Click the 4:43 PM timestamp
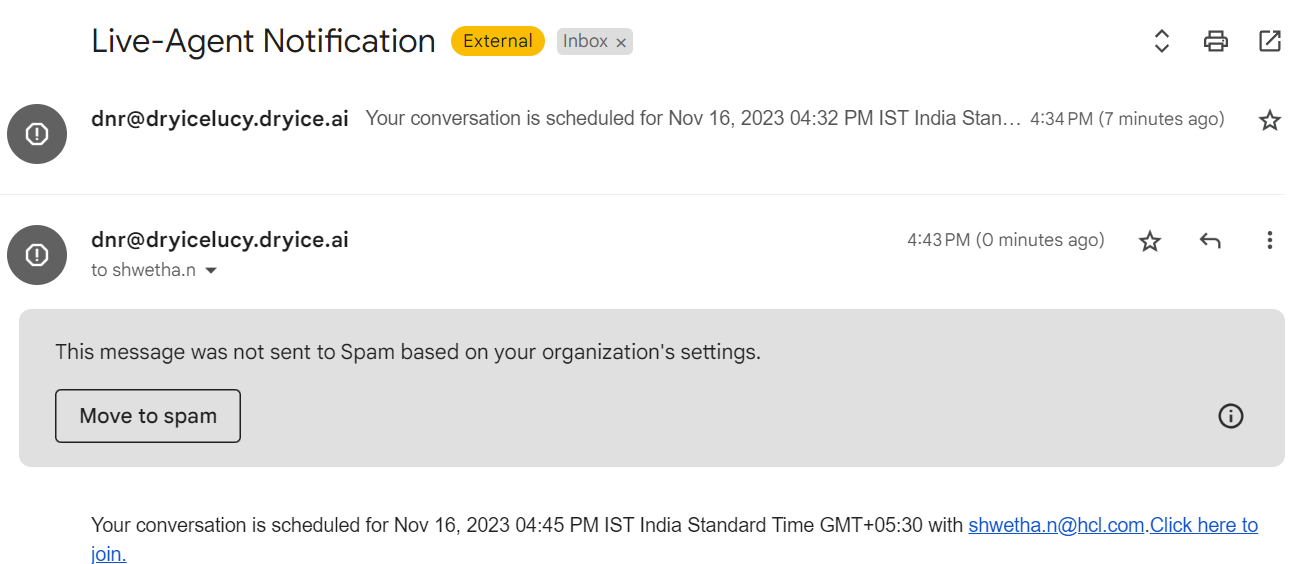Screen dimensions: 1309x564 (1005, 240)
